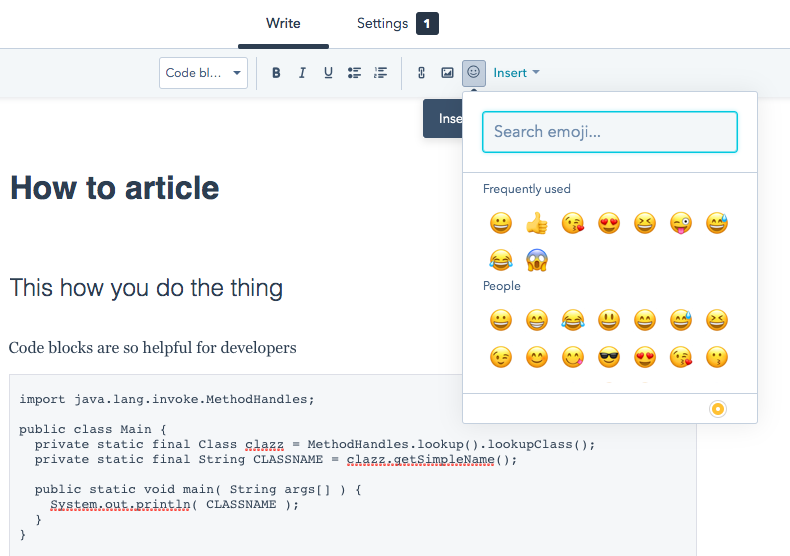Toggle bold formatting
The image size is (790, 556).
(276, 73)
